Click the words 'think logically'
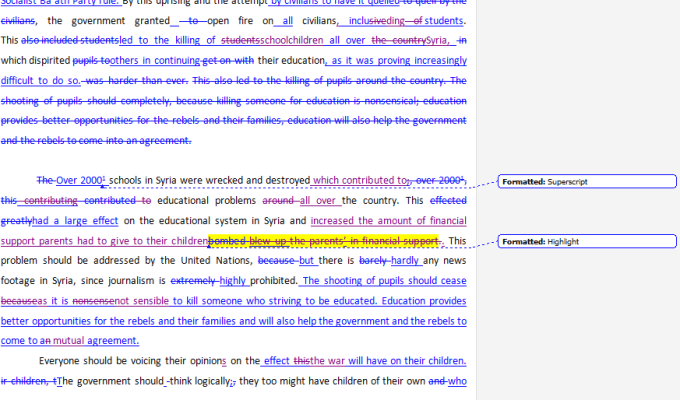Viewport: 680px width, 400px height. (x=199, y=381)
